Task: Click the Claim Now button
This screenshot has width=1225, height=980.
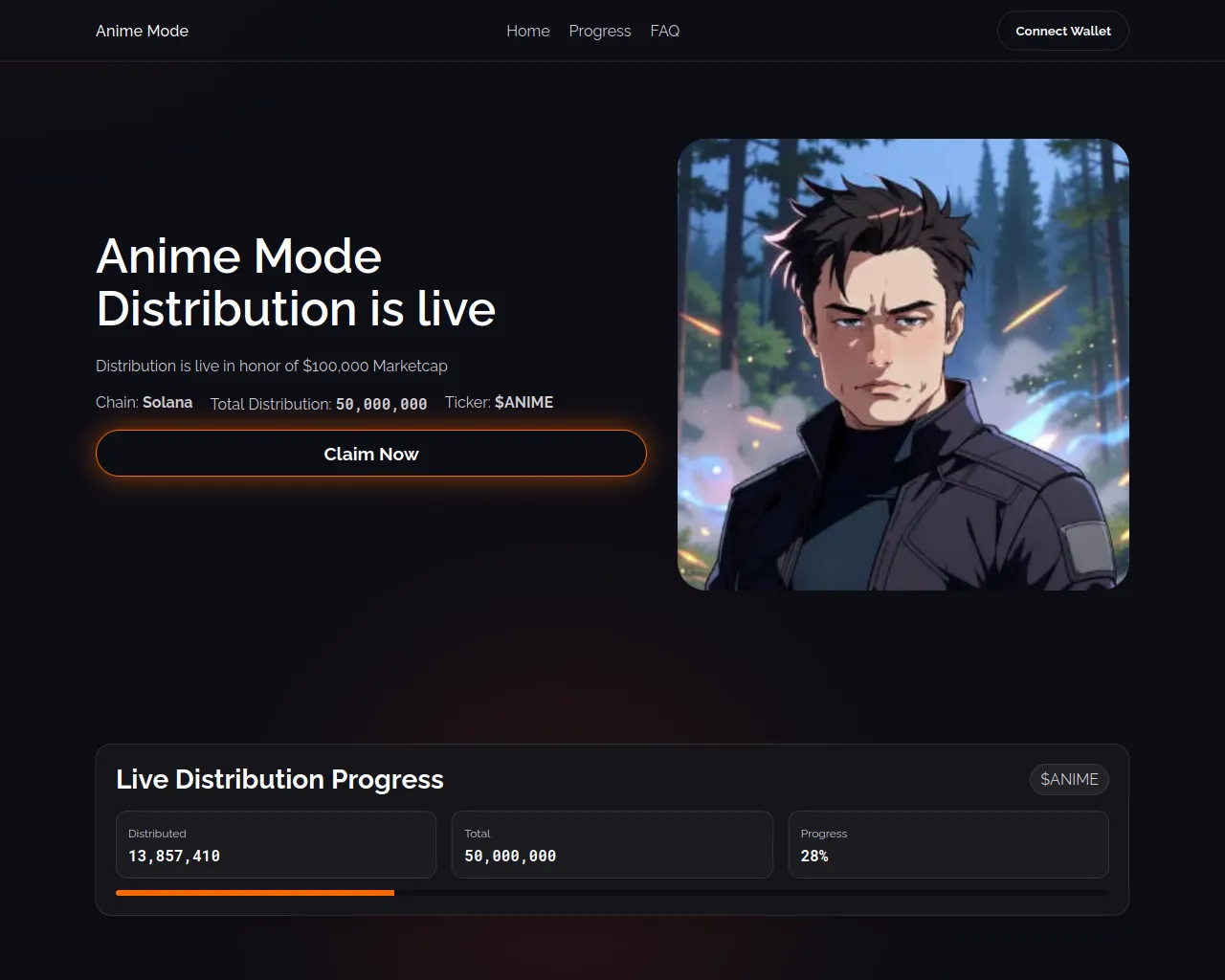Action: (371, 454)
